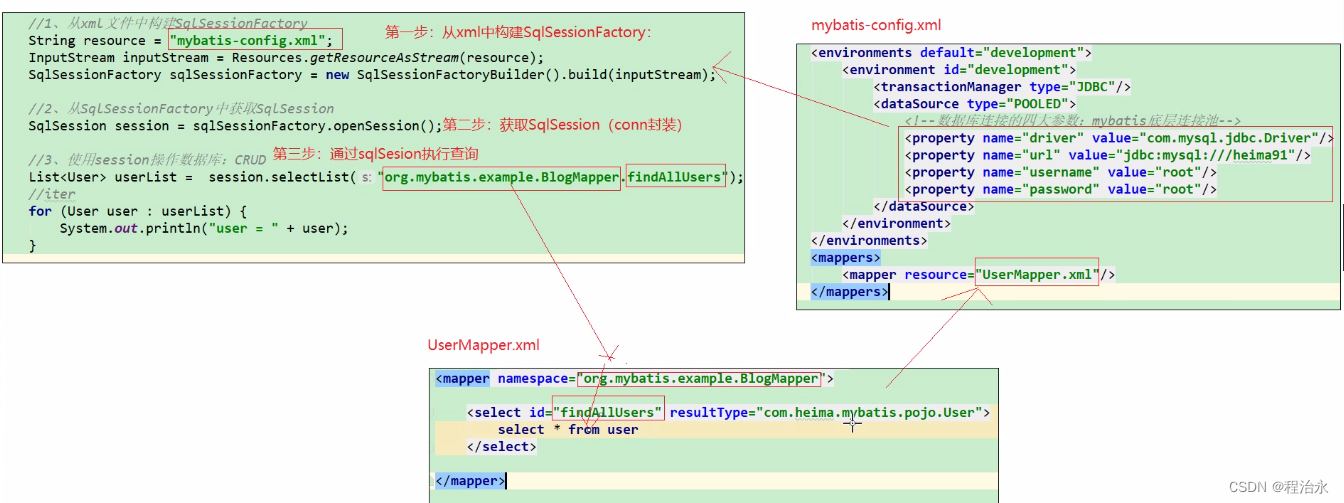Click the closing '</select>' tag
This screenshot has height=503, width=1344.
coord(502,446)
